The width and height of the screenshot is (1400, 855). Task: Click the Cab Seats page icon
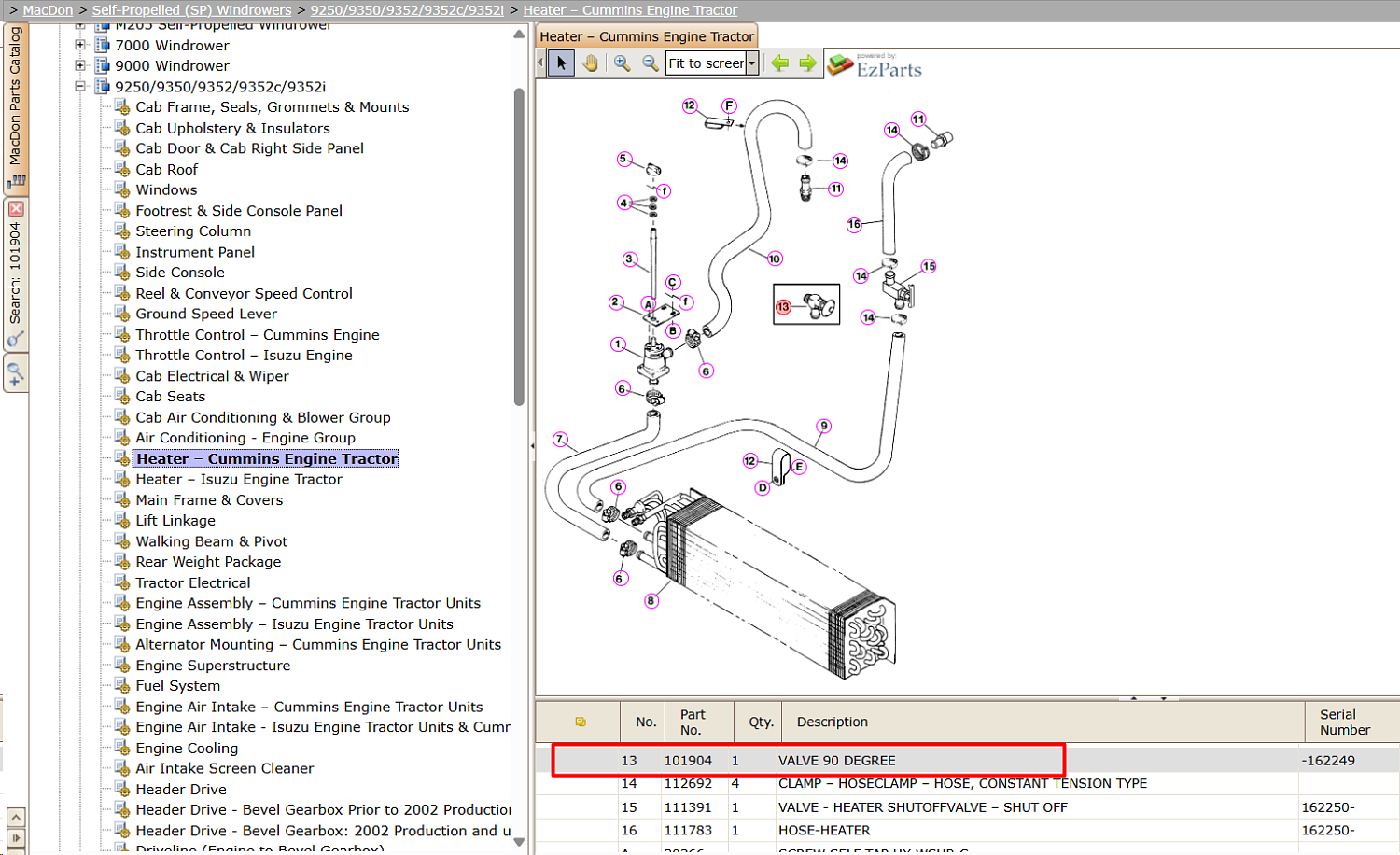pyautogui.click(x=122, y=397)
